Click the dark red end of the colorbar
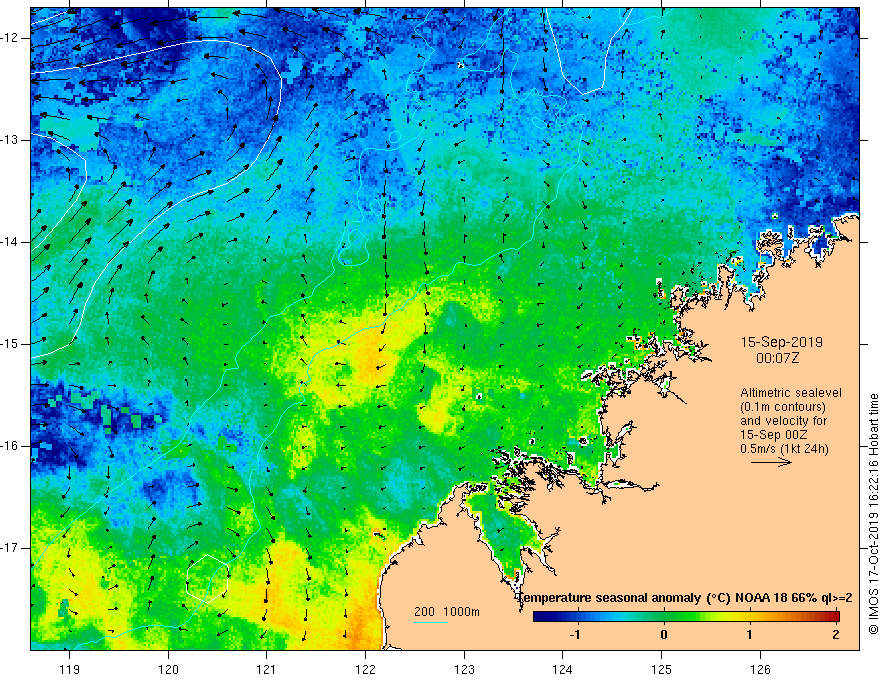 (x=835, y=617)
